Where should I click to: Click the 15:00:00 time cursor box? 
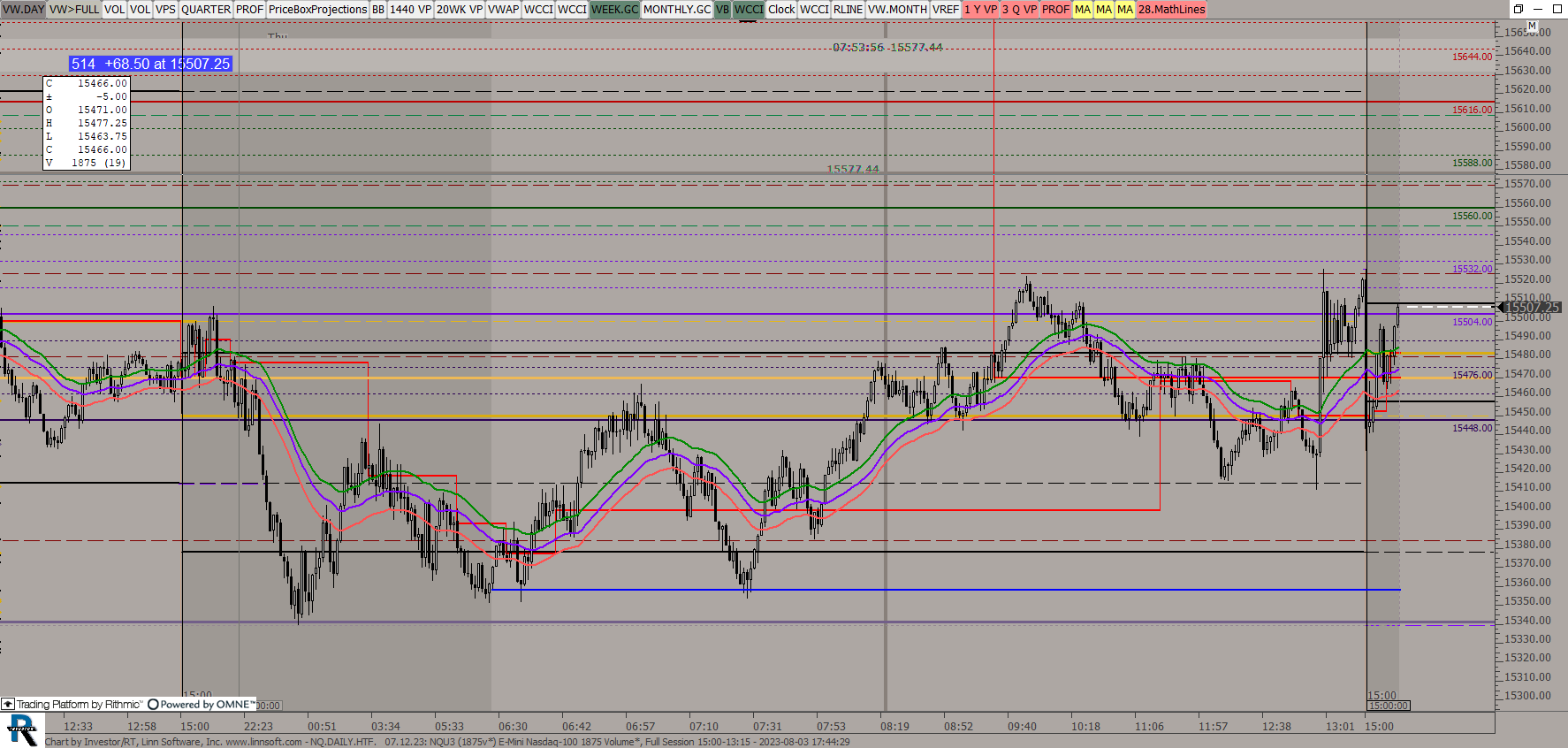click(x=1388, y=706)
